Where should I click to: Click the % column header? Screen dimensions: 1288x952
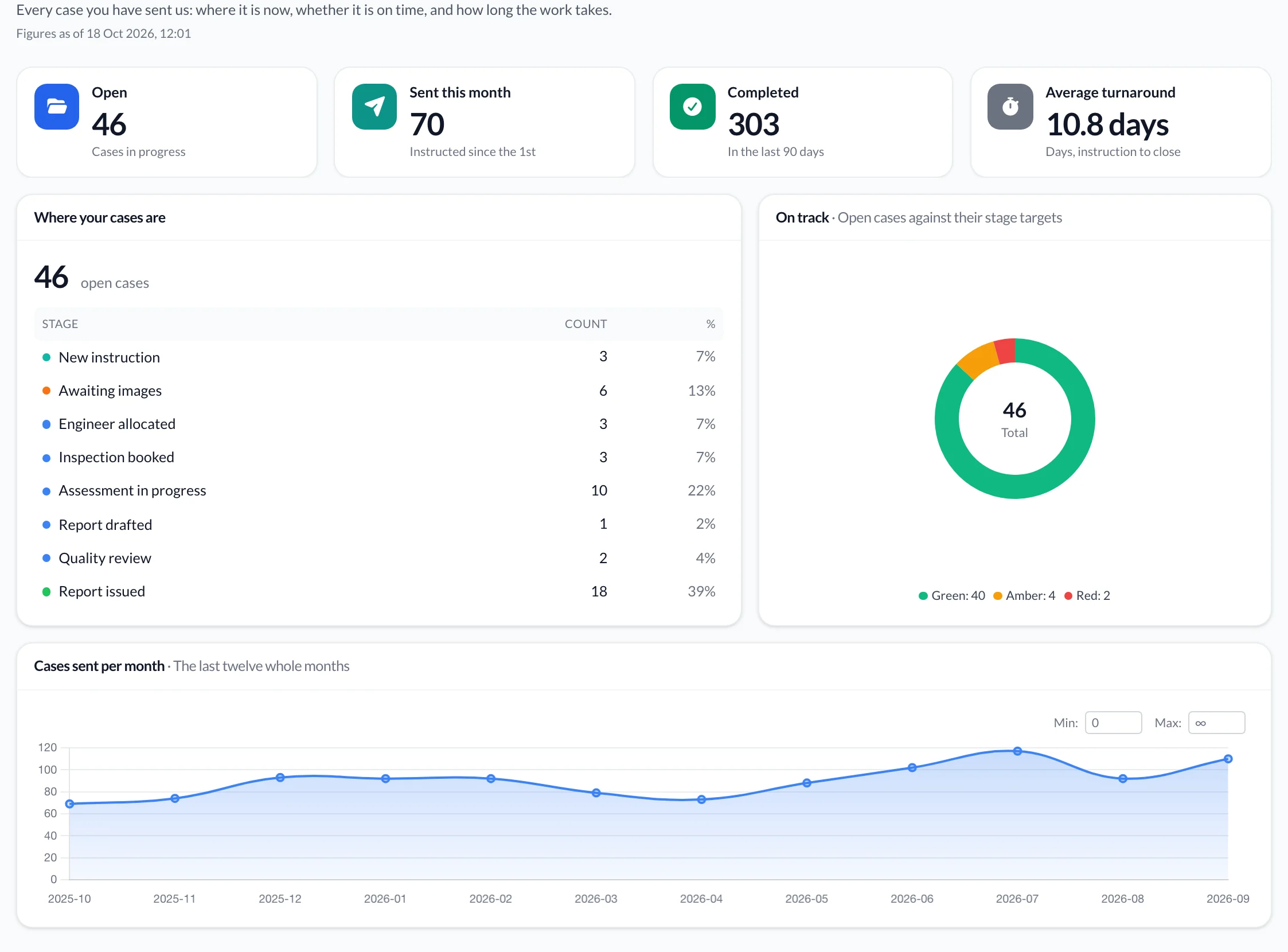(x=711, y=324)
